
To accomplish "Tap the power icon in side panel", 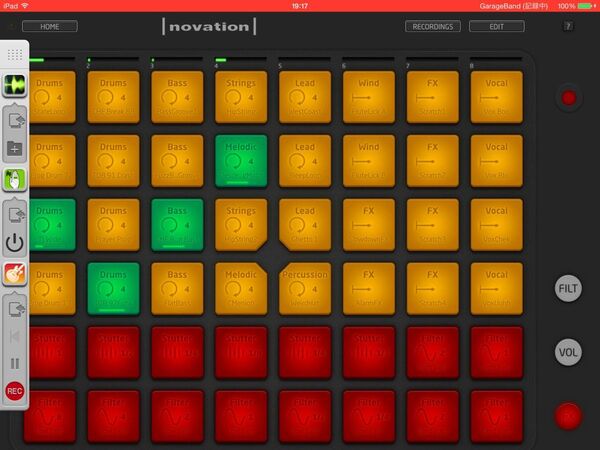I will click(x=15, y=243).
